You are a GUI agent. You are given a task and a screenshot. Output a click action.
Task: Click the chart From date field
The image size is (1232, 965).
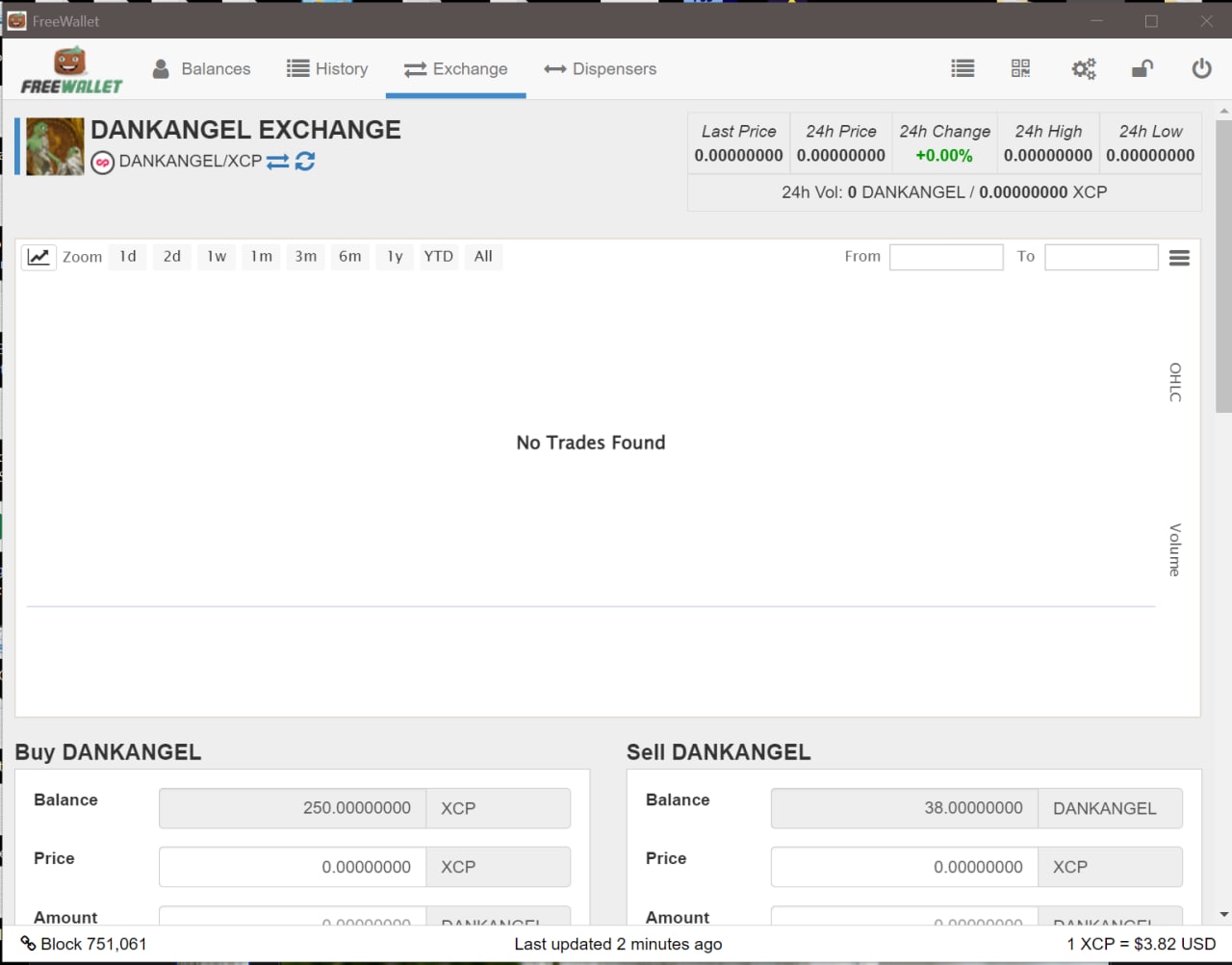(x=946, y=257)
